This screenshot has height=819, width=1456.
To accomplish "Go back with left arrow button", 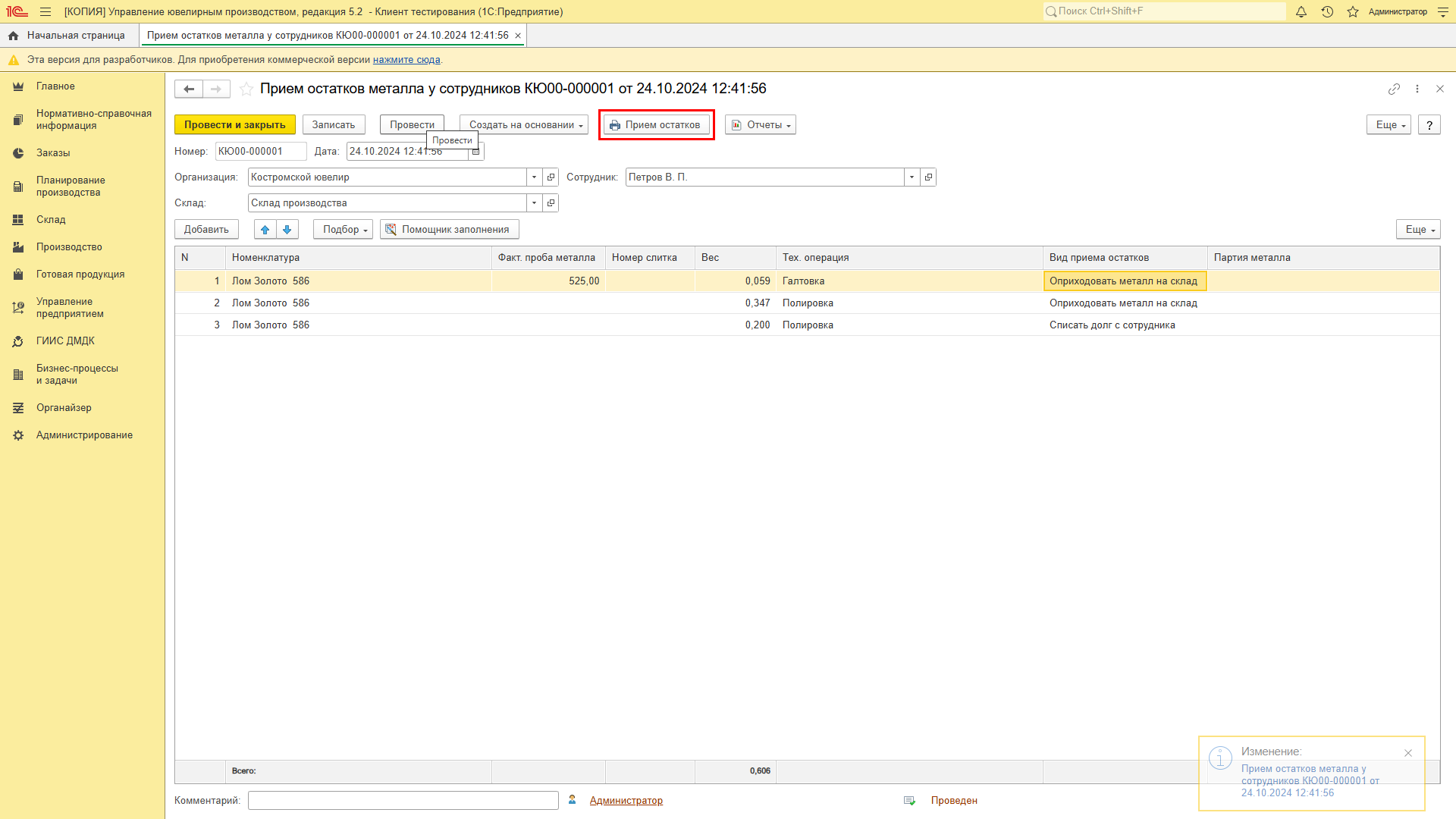I will click(189, 89).
